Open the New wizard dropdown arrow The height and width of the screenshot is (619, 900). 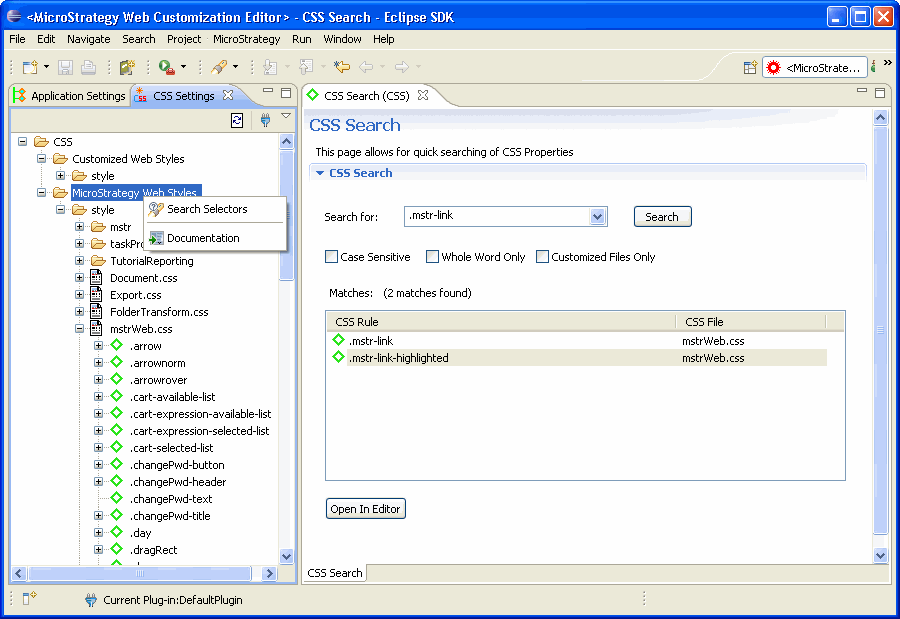(x=46, y=67)
